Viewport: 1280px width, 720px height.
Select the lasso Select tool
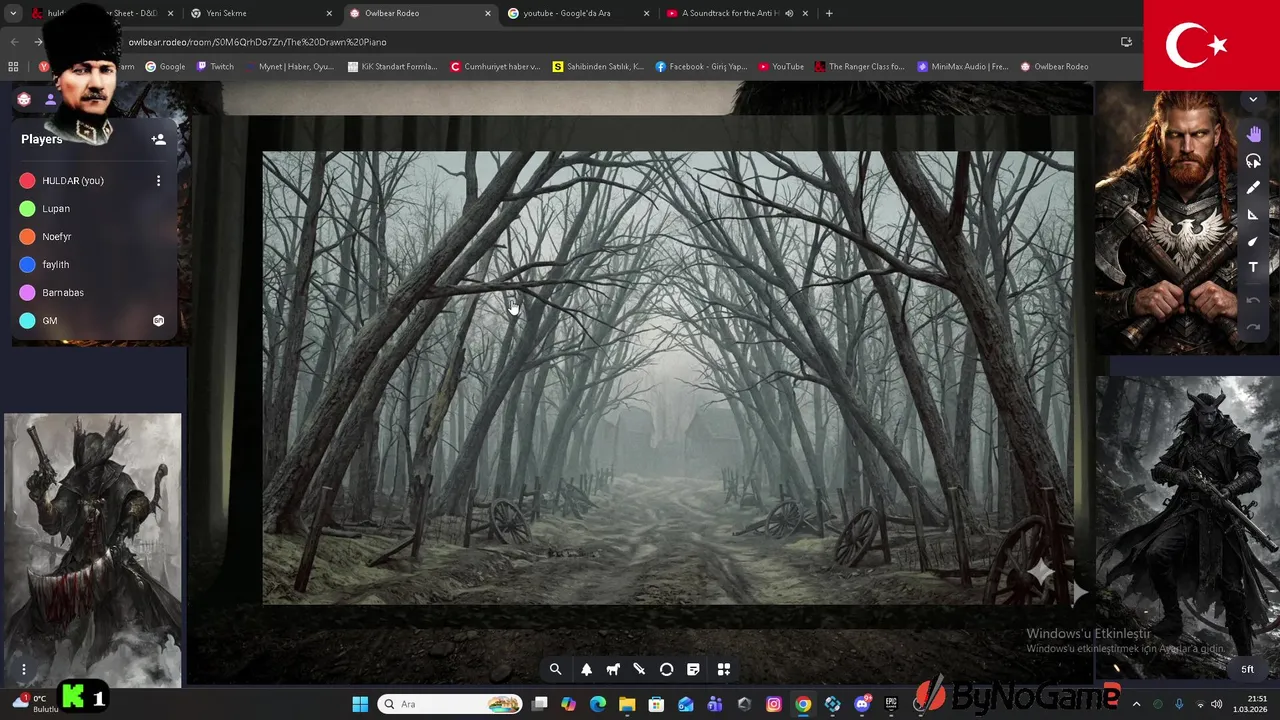coord(1254,161)
